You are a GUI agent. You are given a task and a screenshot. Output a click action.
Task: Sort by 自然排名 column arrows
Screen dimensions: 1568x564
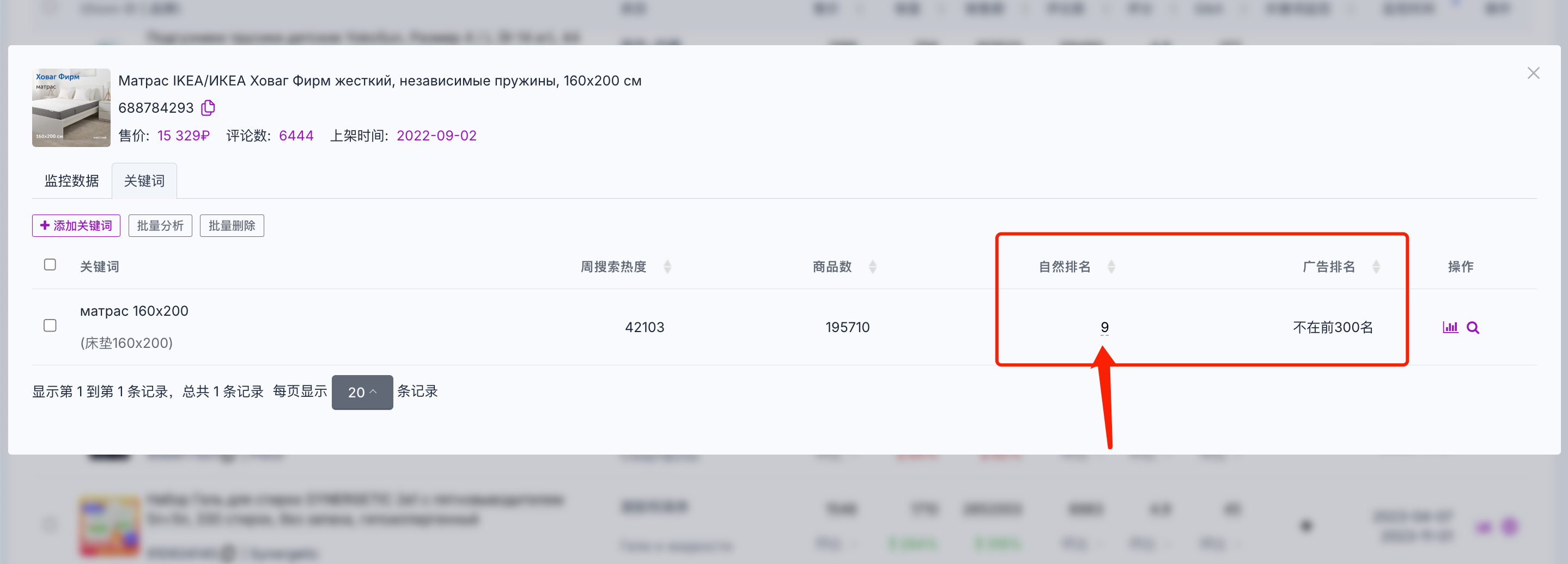(1111, 267)
